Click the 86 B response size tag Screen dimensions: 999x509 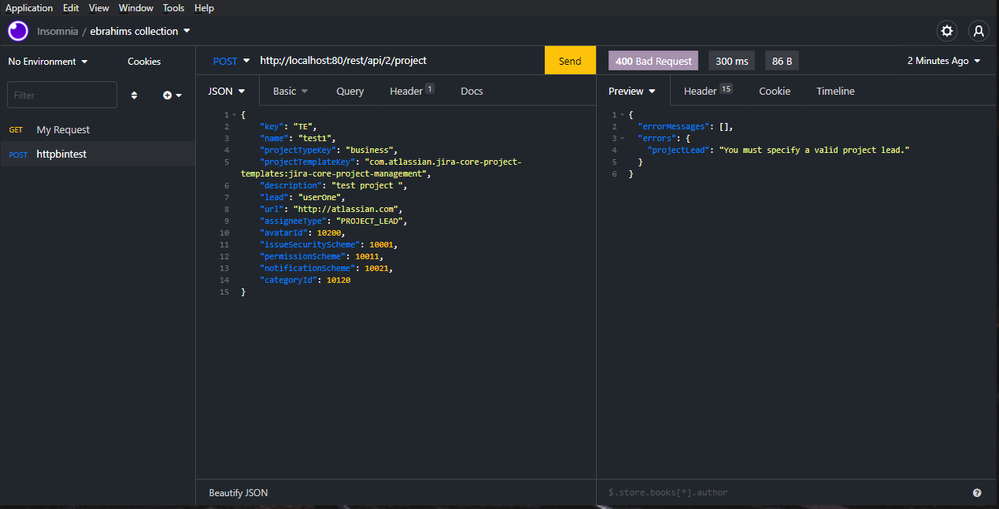coord(782,61)
